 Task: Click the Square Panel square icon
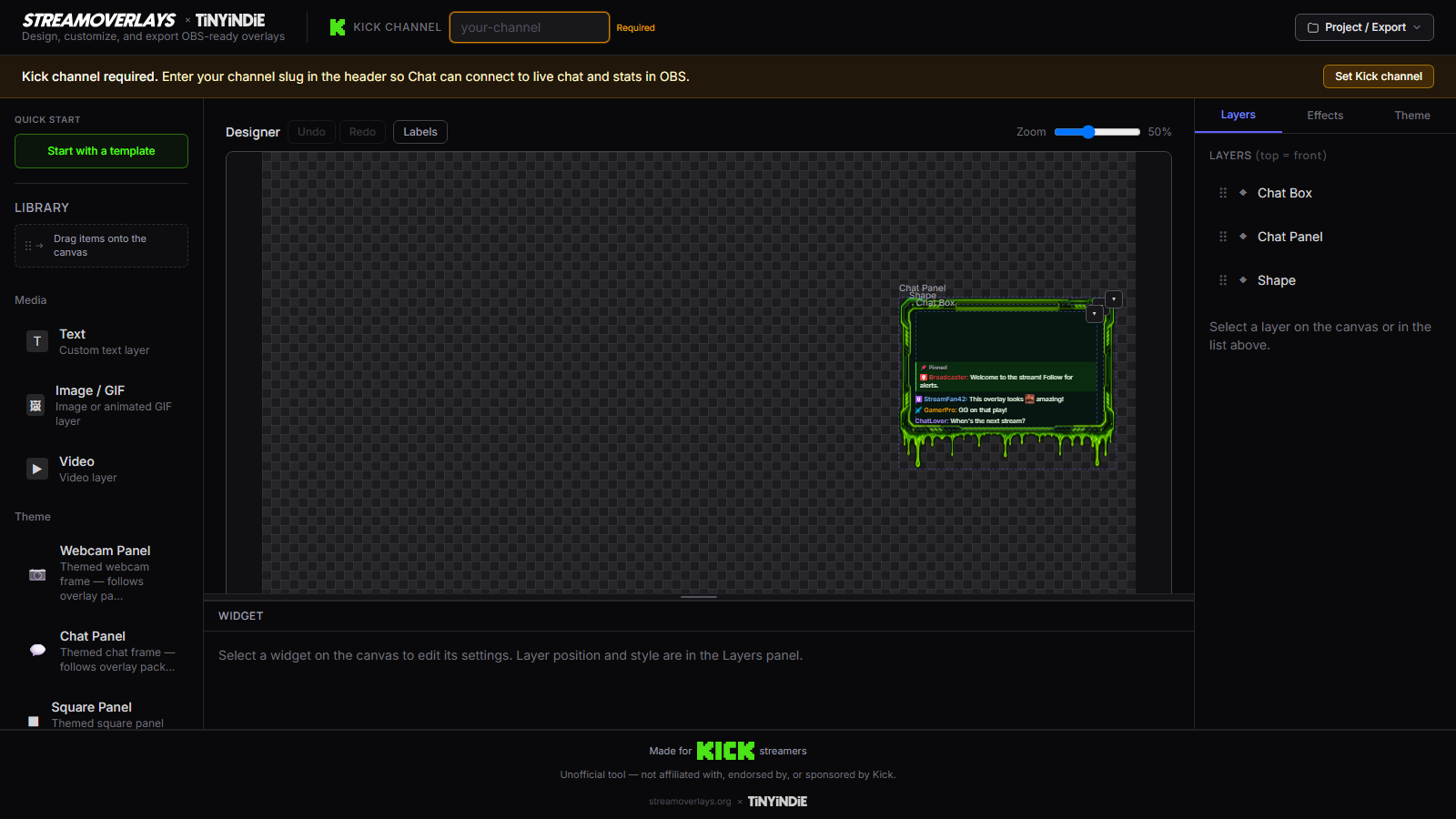[34, 721]
